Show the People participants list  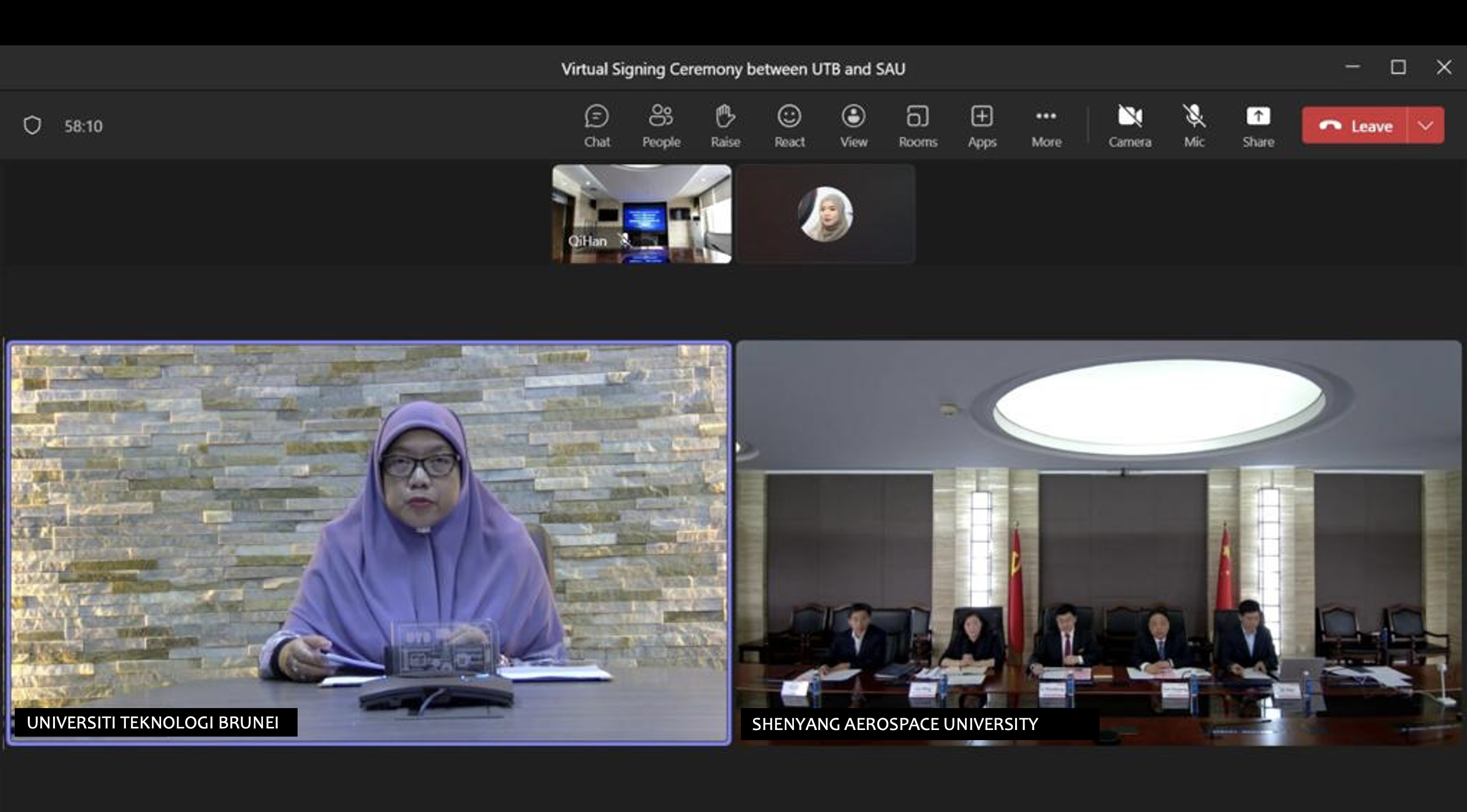click(660, 126)
